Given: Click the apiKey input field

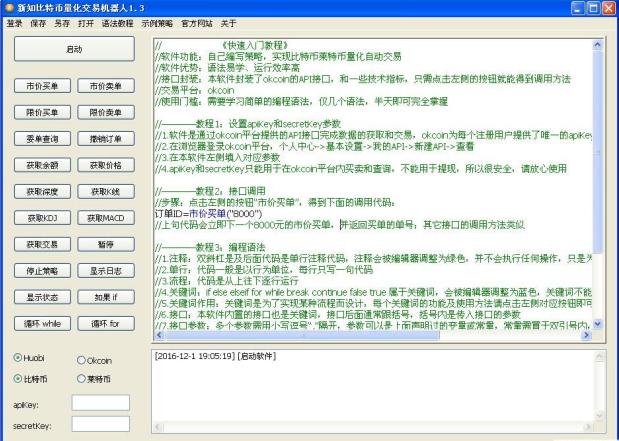Looking at the screenshot, I should [100, 403].
